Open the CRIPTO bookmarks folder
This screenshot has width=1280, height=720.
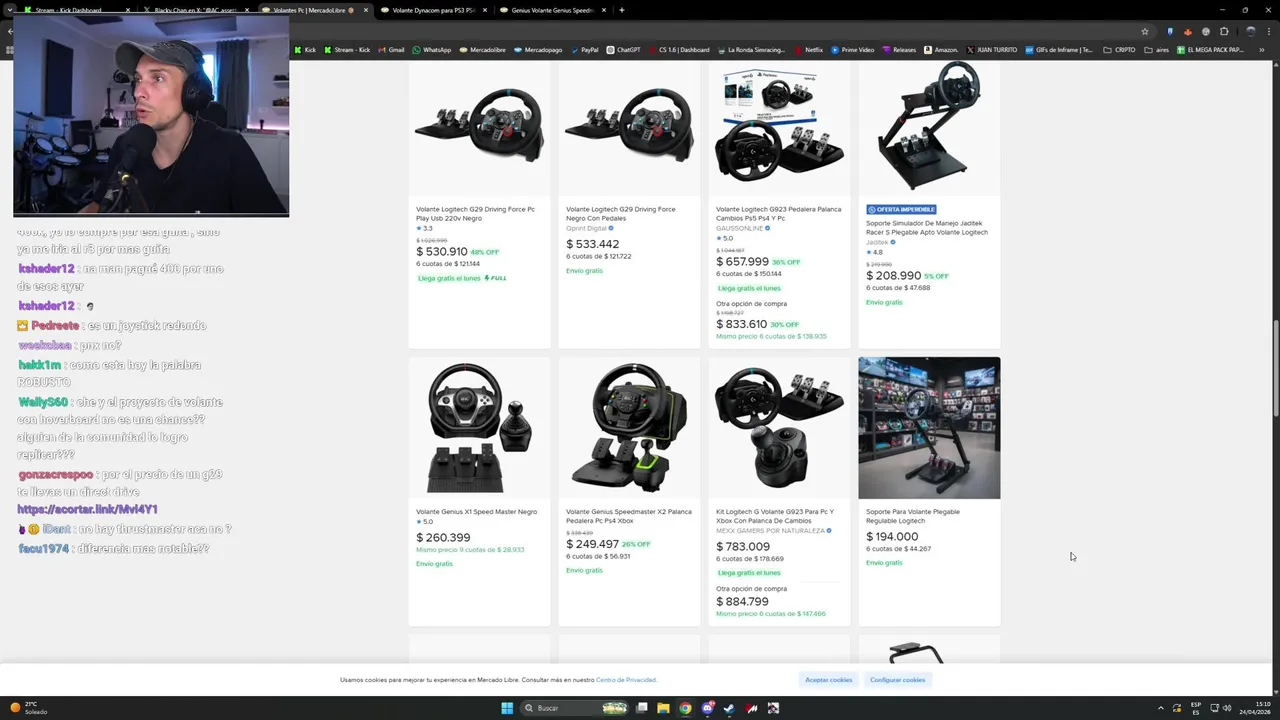1119,50
